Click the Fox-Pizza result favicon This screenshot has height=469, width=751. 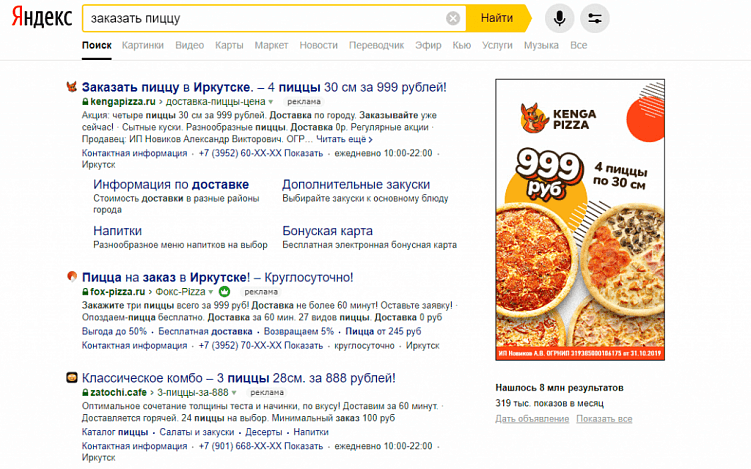72,277
